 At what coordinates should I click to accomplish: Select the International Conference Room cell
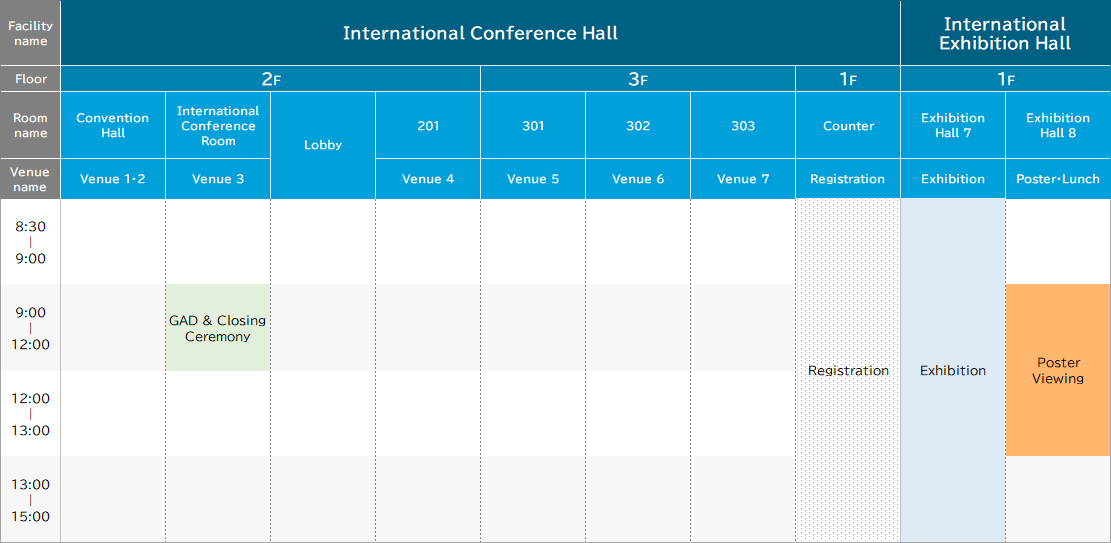click(x=218, y=125)
